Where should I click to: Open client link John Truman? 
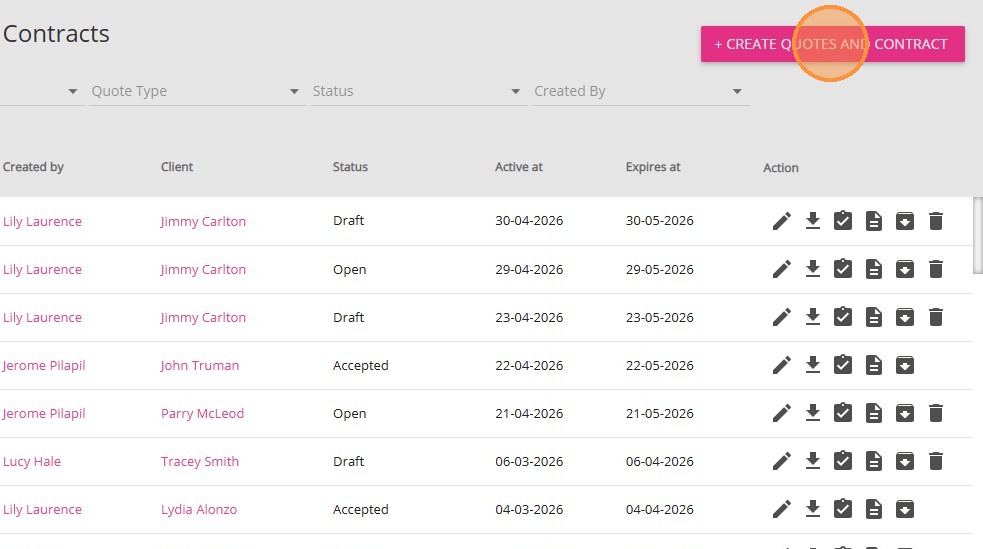(x=200, y=365)
